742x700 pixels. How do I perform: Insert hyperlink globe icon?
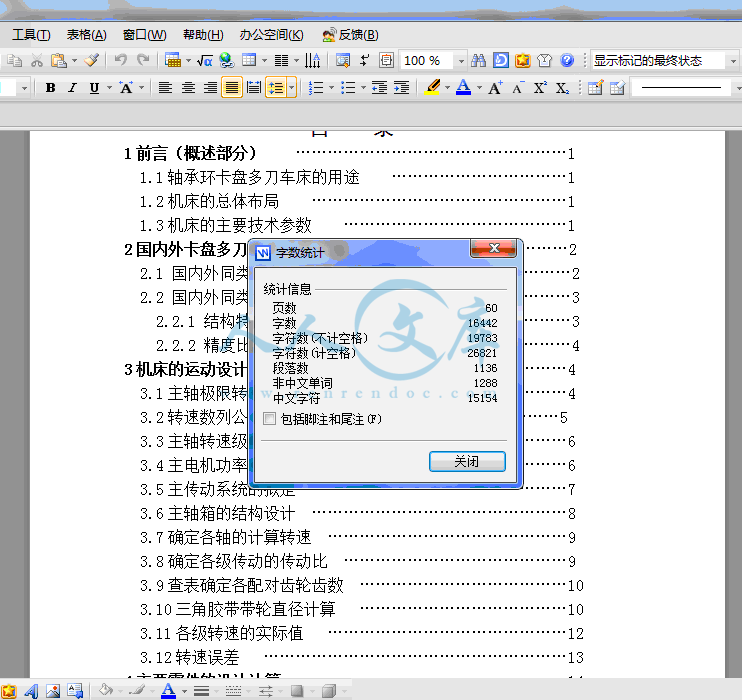pyautogui.click(x=227, y=60)
